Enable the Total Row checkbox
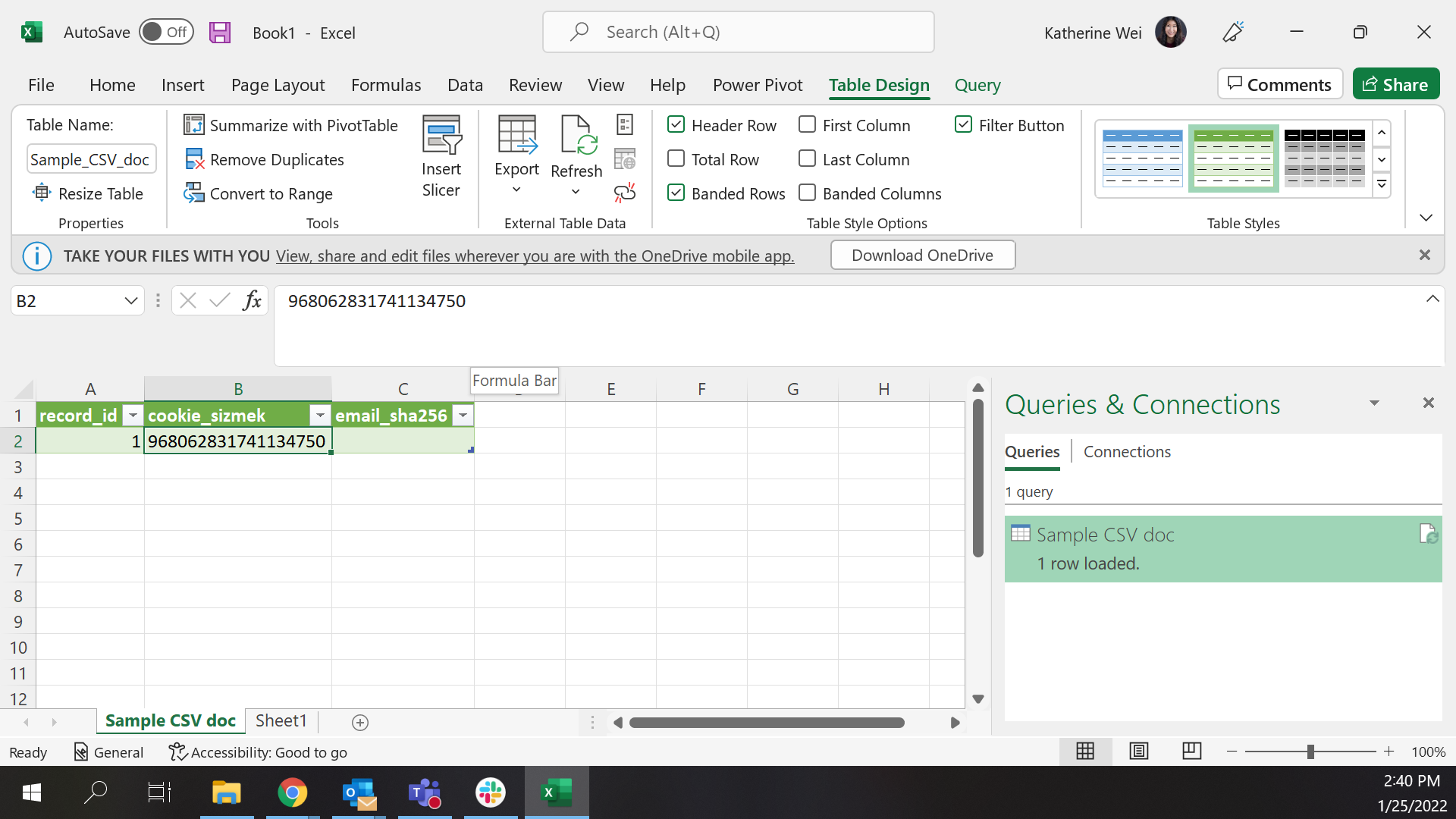Viewport: 1456px width, 819px height. pos(676,159)
